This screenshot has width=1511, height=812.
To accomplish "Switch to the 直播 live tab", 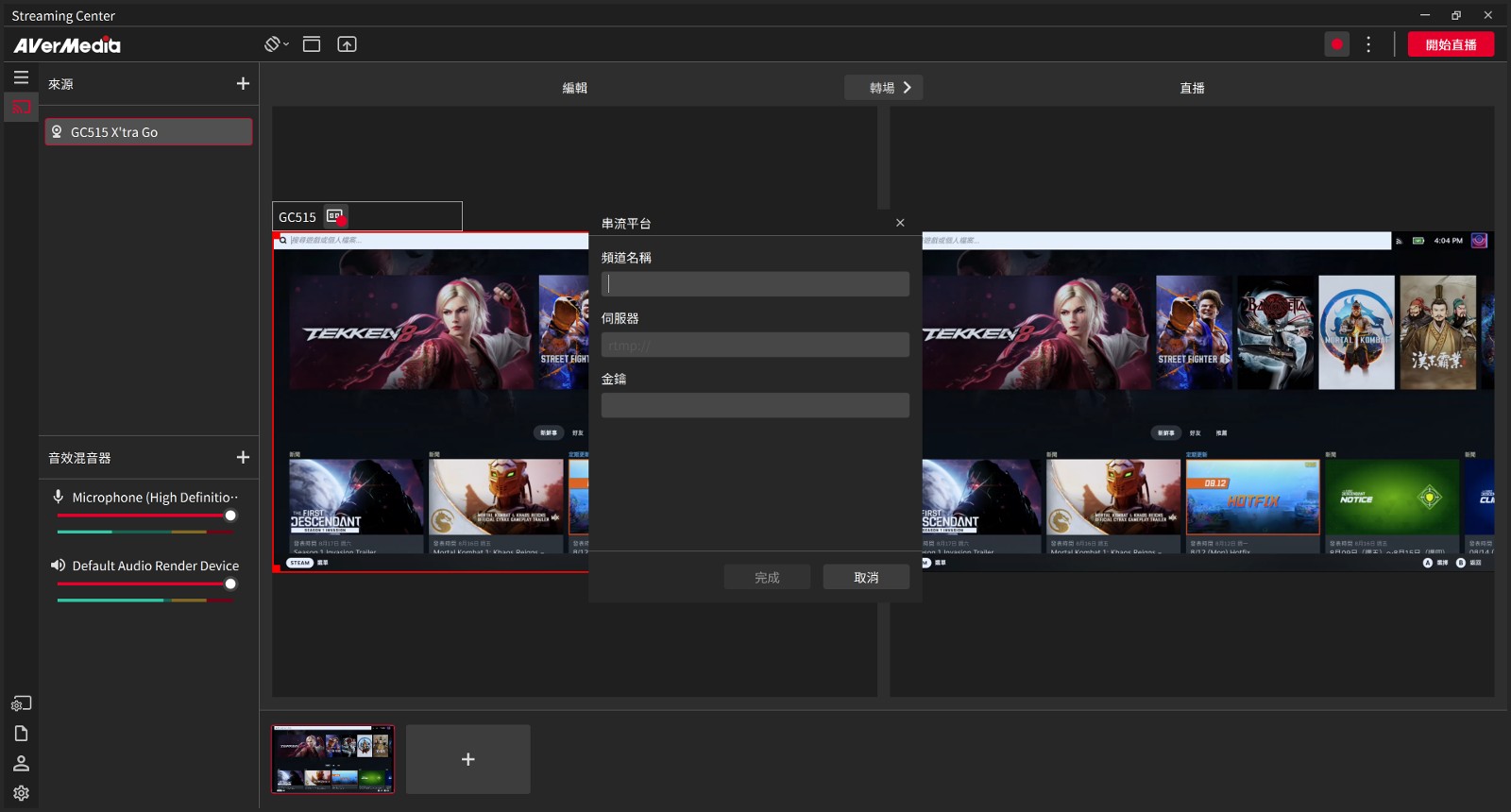I will (1192, 88).
